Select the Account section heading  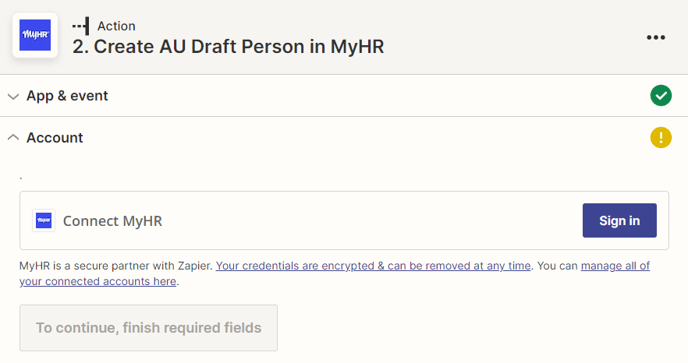pyautogui.click(x=55, y=138)
